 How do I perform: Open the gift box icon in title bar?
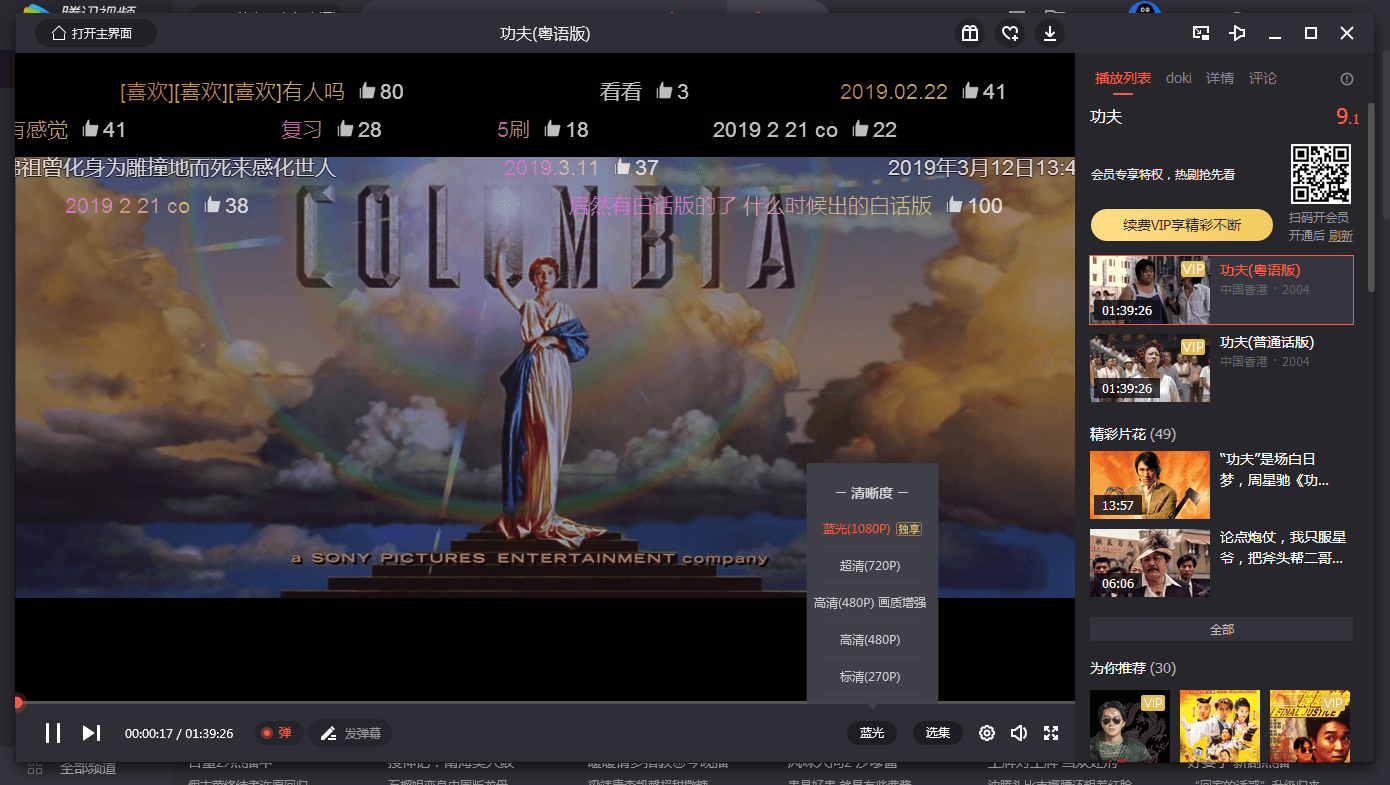(969, 33)
